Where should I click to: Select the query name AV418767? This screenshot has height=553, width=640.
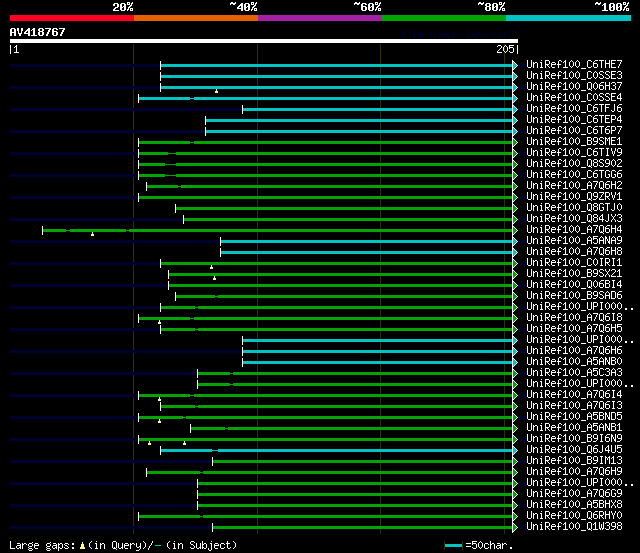pyautogui.click(x=38, y=32)
